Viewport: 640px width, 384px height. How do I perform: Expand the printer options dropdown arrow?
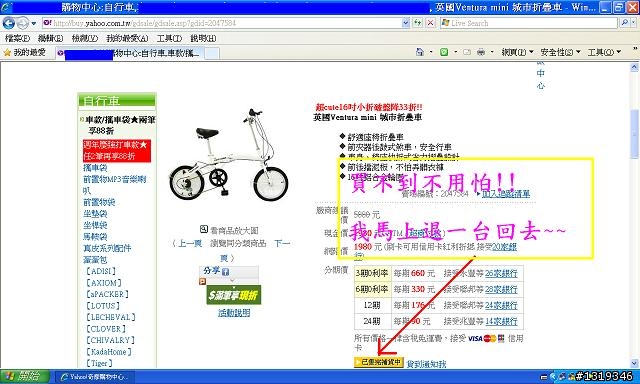(492, 52)
